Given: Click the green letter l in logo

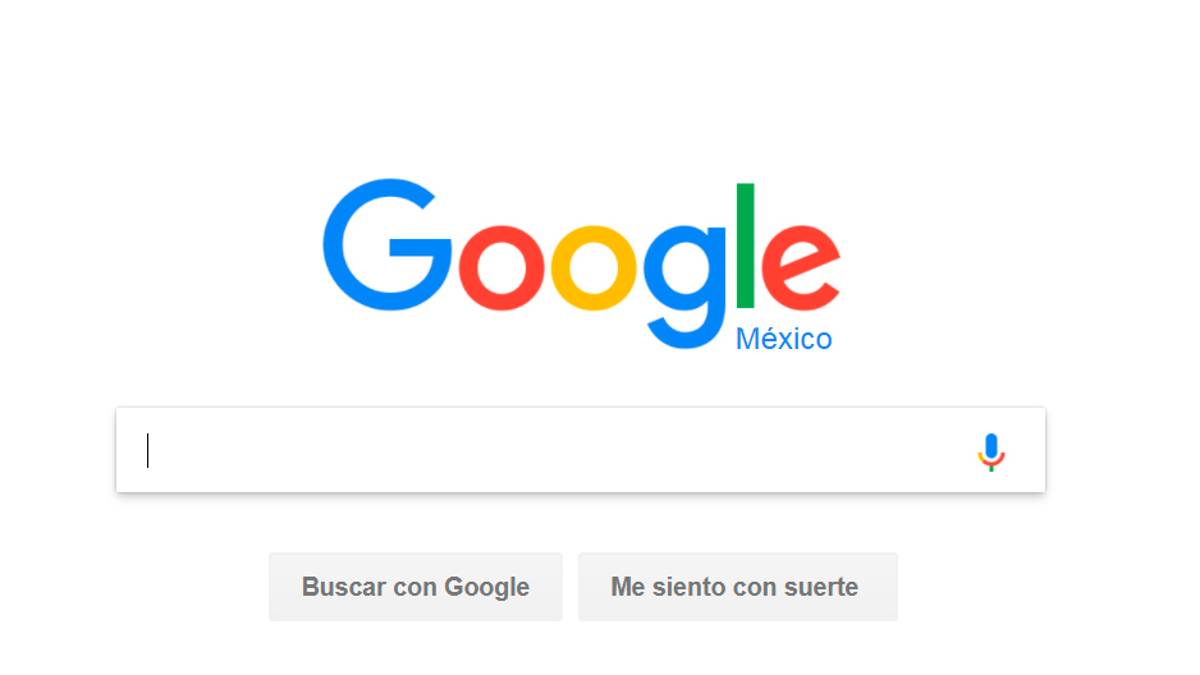Looking at the screenshot, I should coord(746,246).
